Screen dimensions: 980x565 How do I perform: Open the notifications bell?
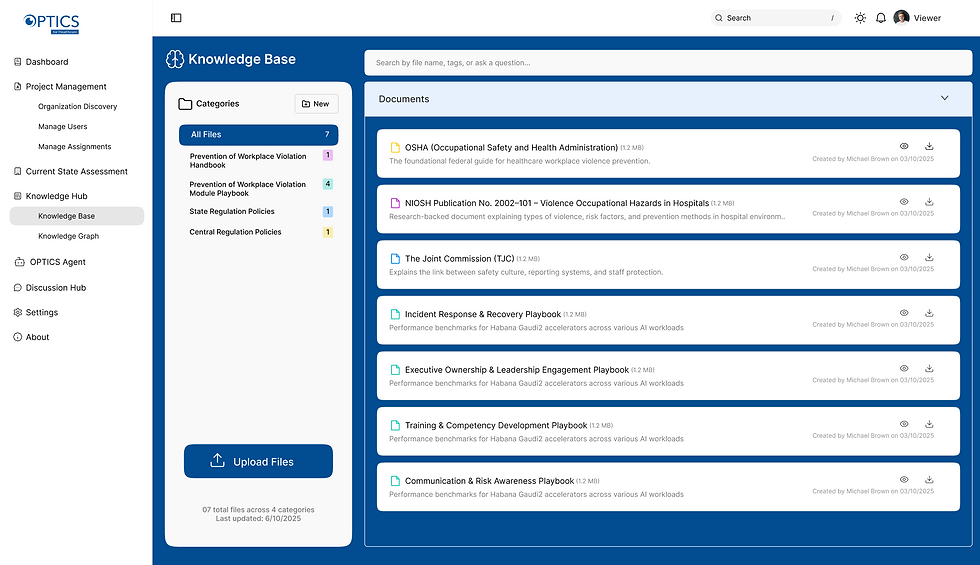click(881, 18)
